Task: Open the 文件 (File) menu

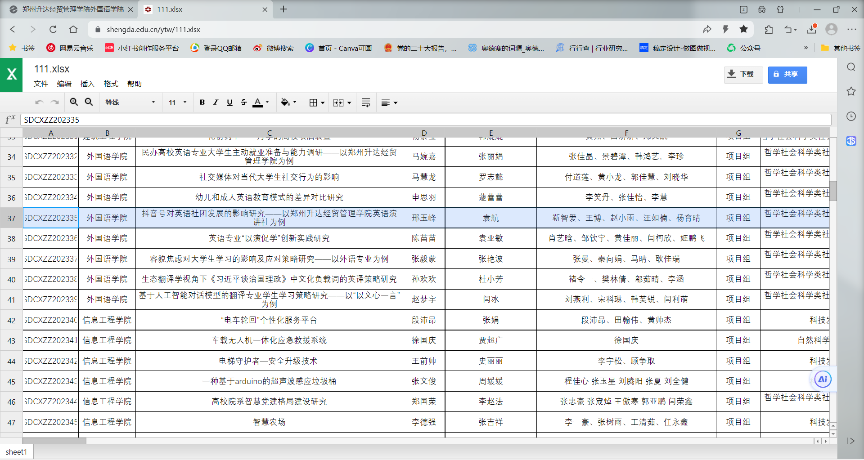Action: click(x=40, y=84)
